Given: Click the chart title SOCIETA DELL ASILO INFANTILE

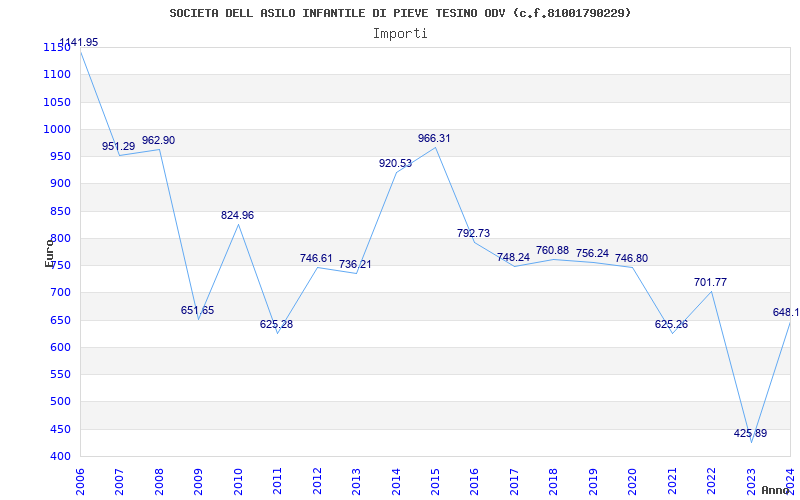Looking at the screenshot, I should 400,13.
